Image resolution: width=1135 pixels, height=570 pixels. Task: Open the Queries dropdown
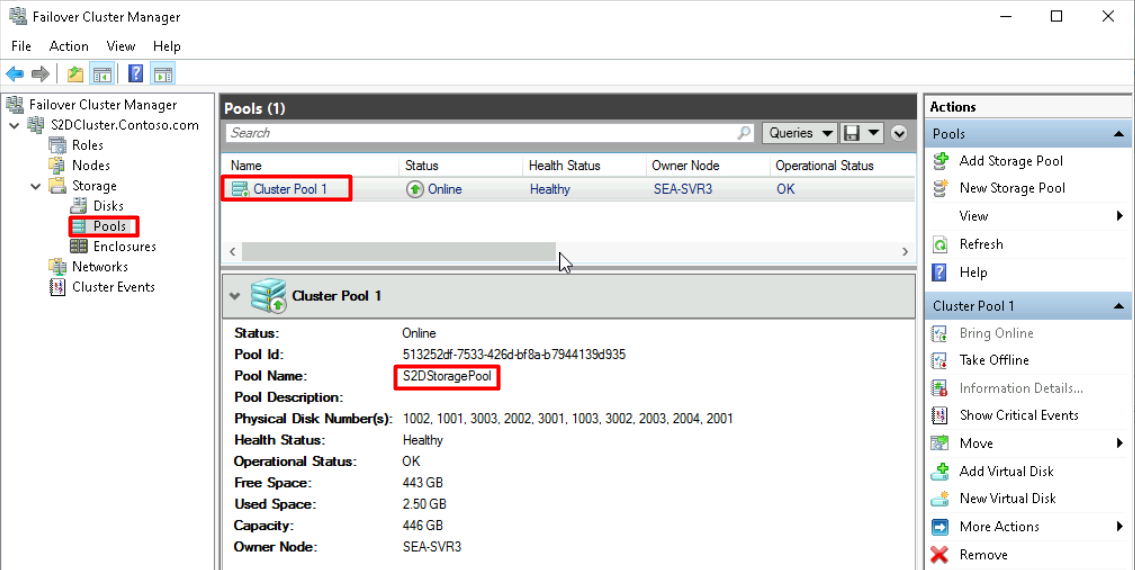click(800, 133)
